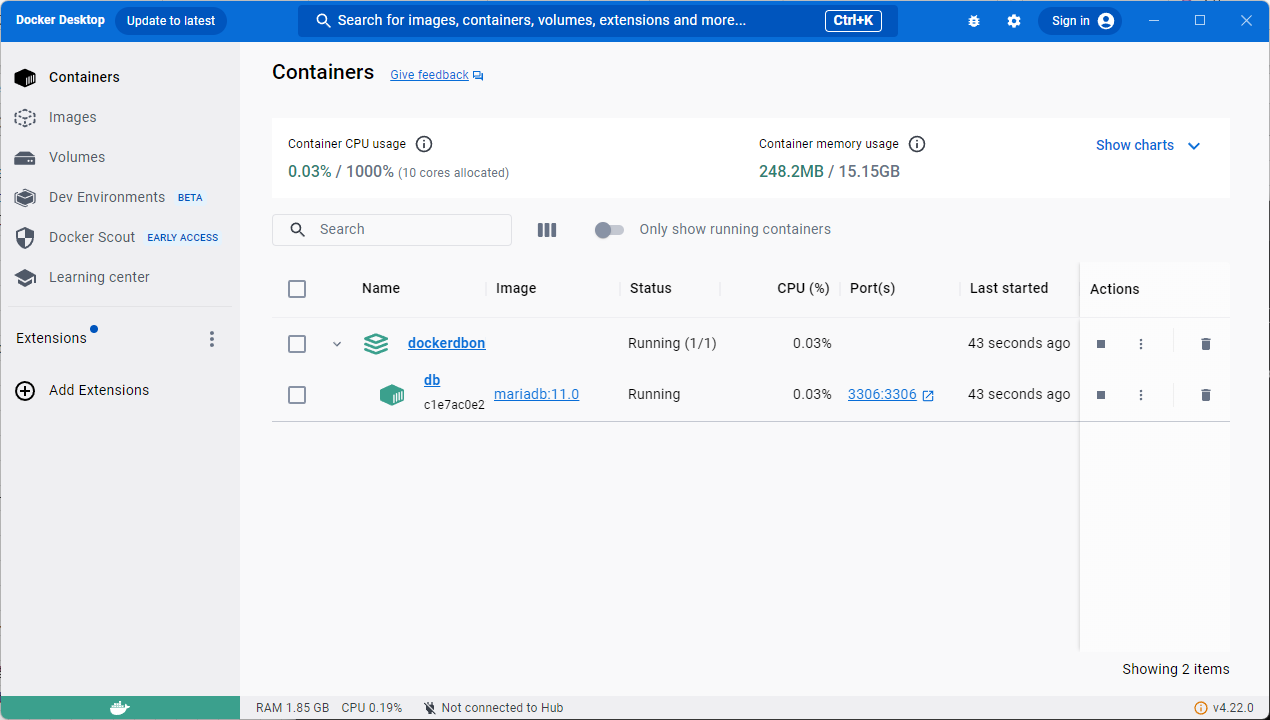
Task: Sort by the Status column header
Action: coord(651,288)
